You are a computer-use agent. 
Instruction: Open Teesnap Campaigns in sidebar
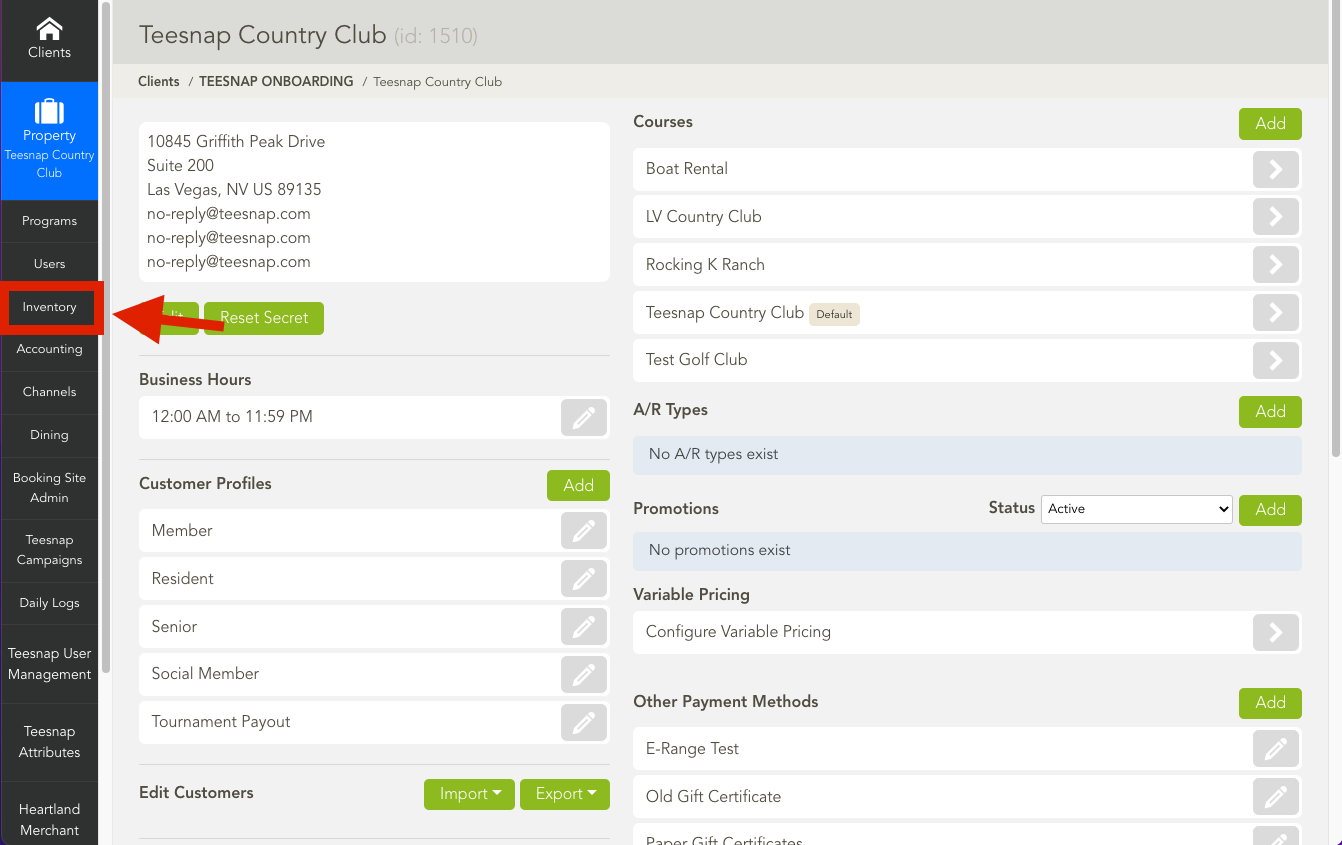[49, 550]
